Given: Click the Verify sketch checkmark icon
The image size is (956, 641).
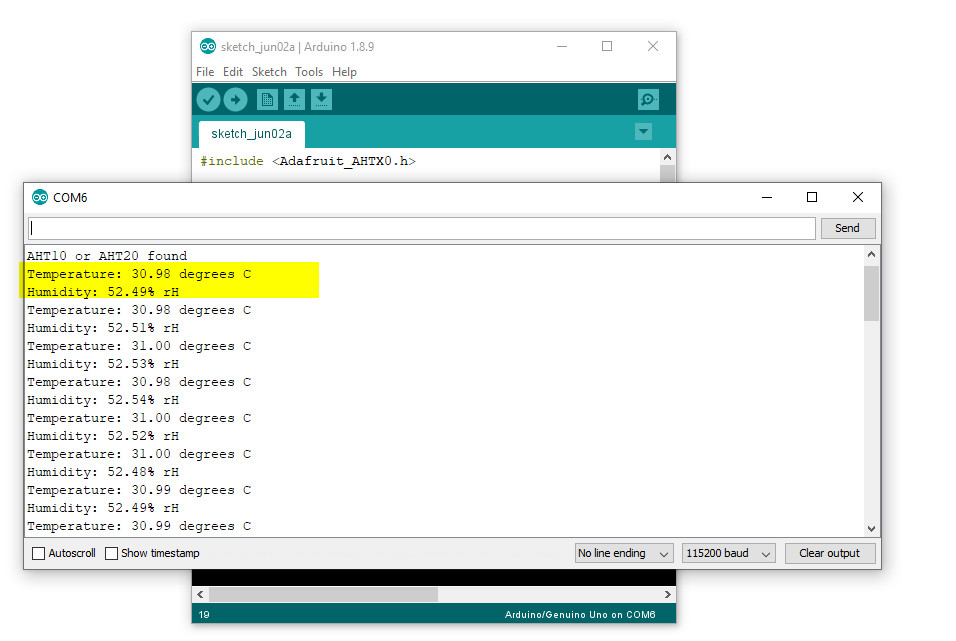Looking at the screenshot, I should point(208,99).
